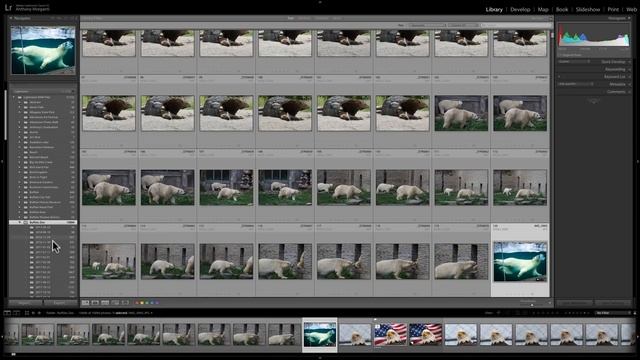Image resolution: width=640 pixels, height=360 pixels.
Task: Show the main window display icon in filmstrip bar
Action: tap(7, 313)
